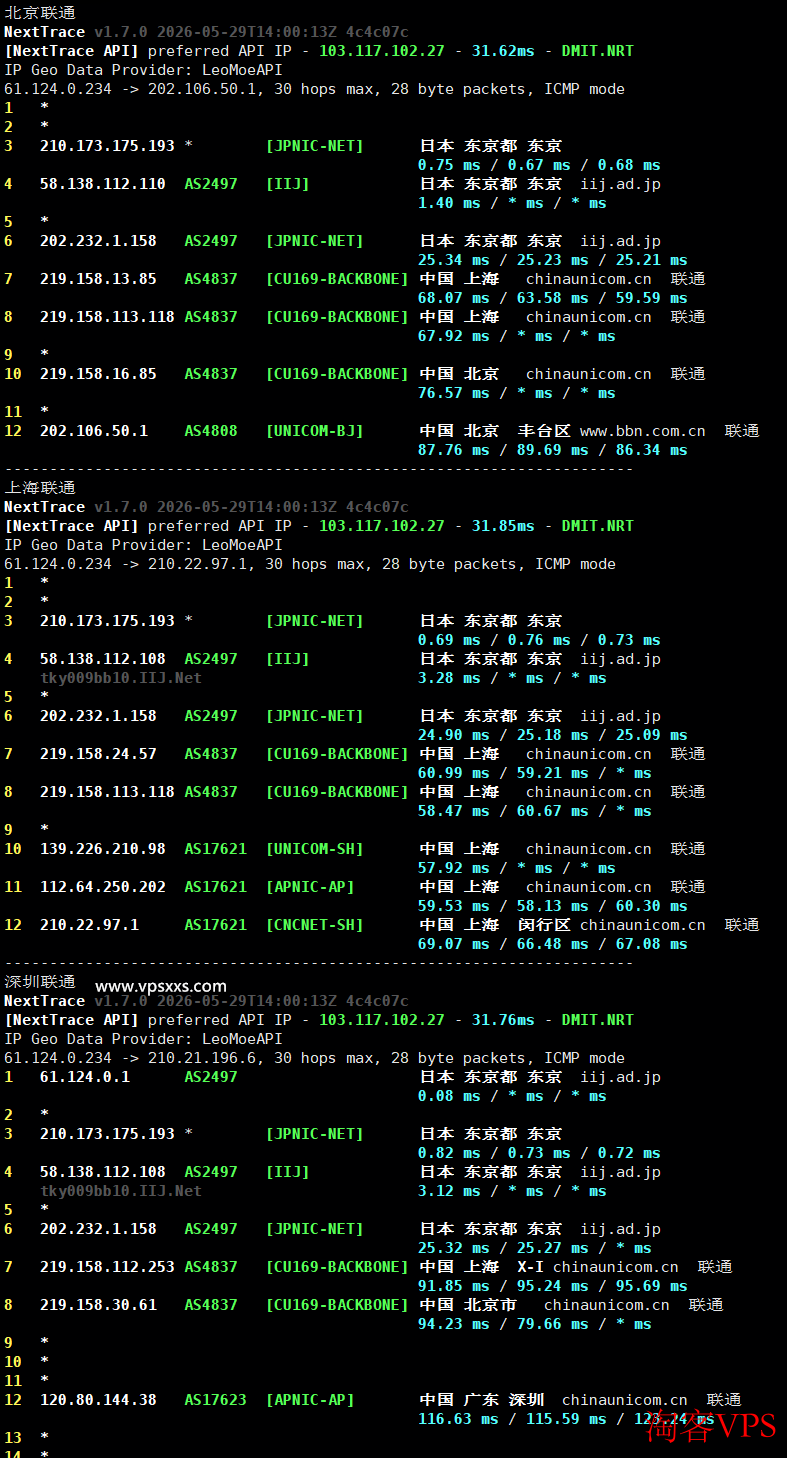The image size is (787, 1458).
Task: Click the 60.99 ms latency value
Action: click(x=454, y=773)
